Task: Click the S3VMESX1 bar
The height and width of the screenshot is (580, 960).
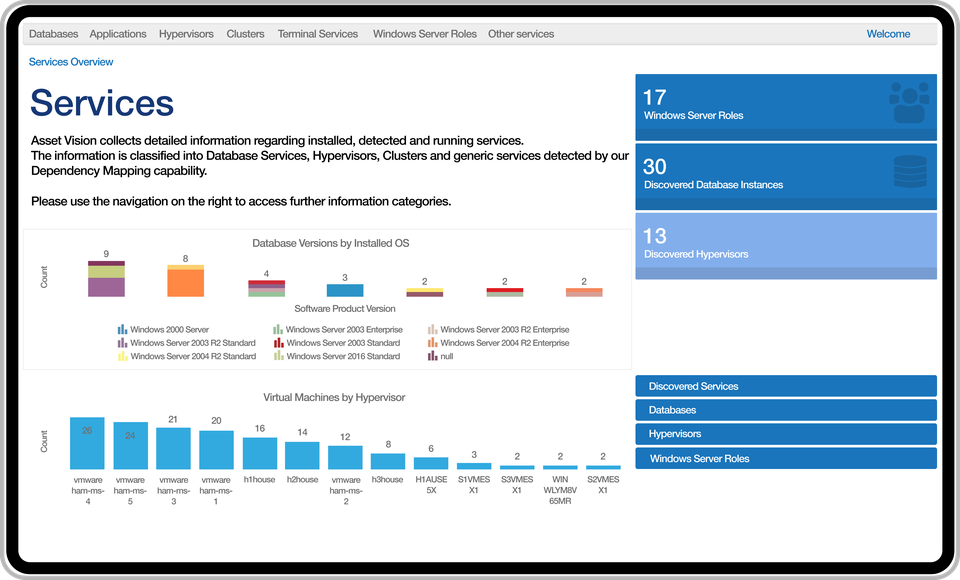Action: (x=517, y=467)
